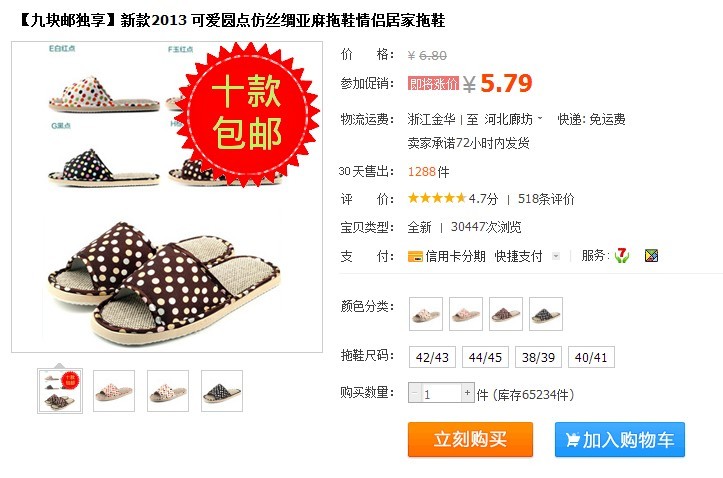Click the cart icon in 加入购物车

coord(572,440)
